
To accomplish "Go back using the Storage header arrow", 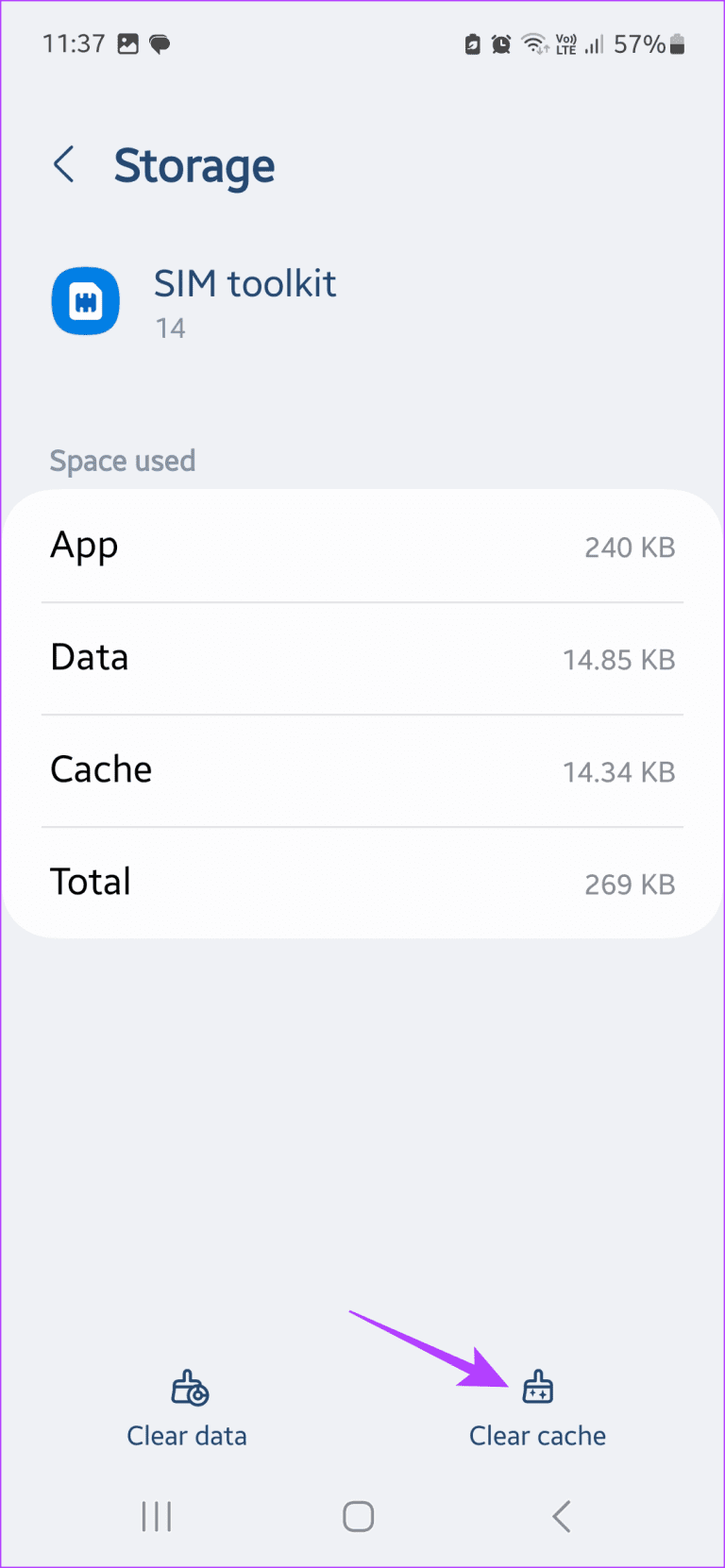I will click(x=64, y=165).
